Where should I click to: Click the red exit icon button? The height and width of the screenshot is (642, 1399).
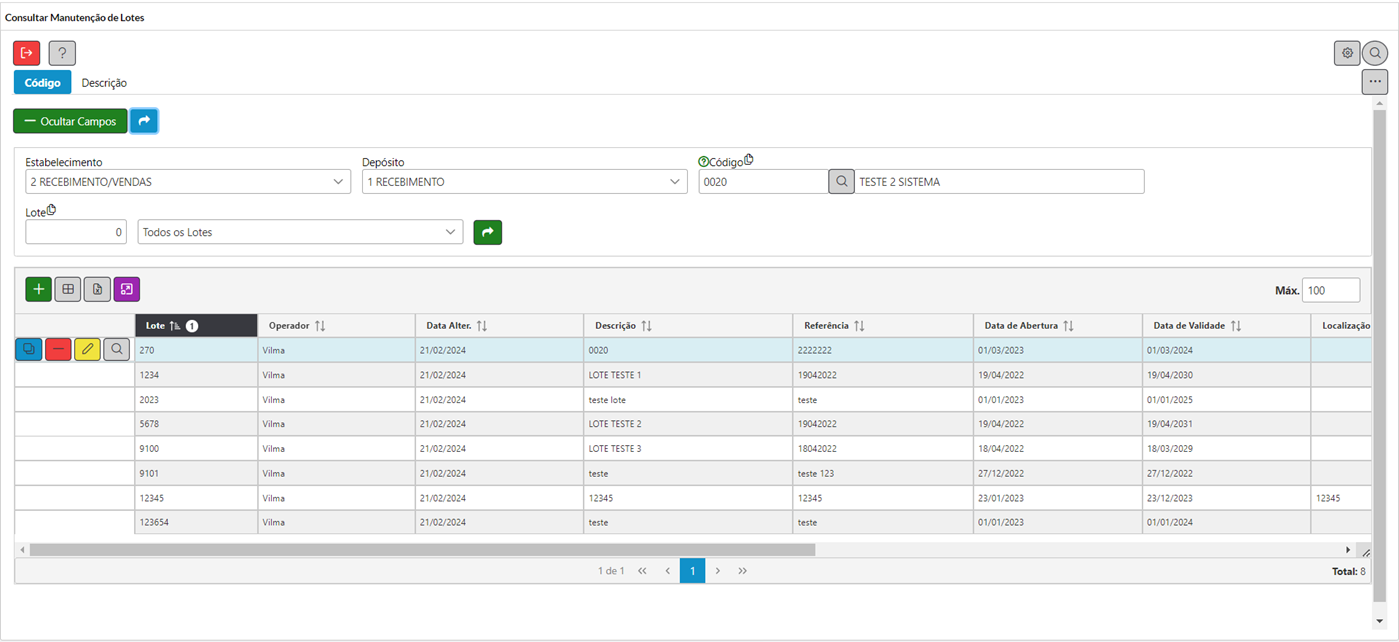[27, 53]
